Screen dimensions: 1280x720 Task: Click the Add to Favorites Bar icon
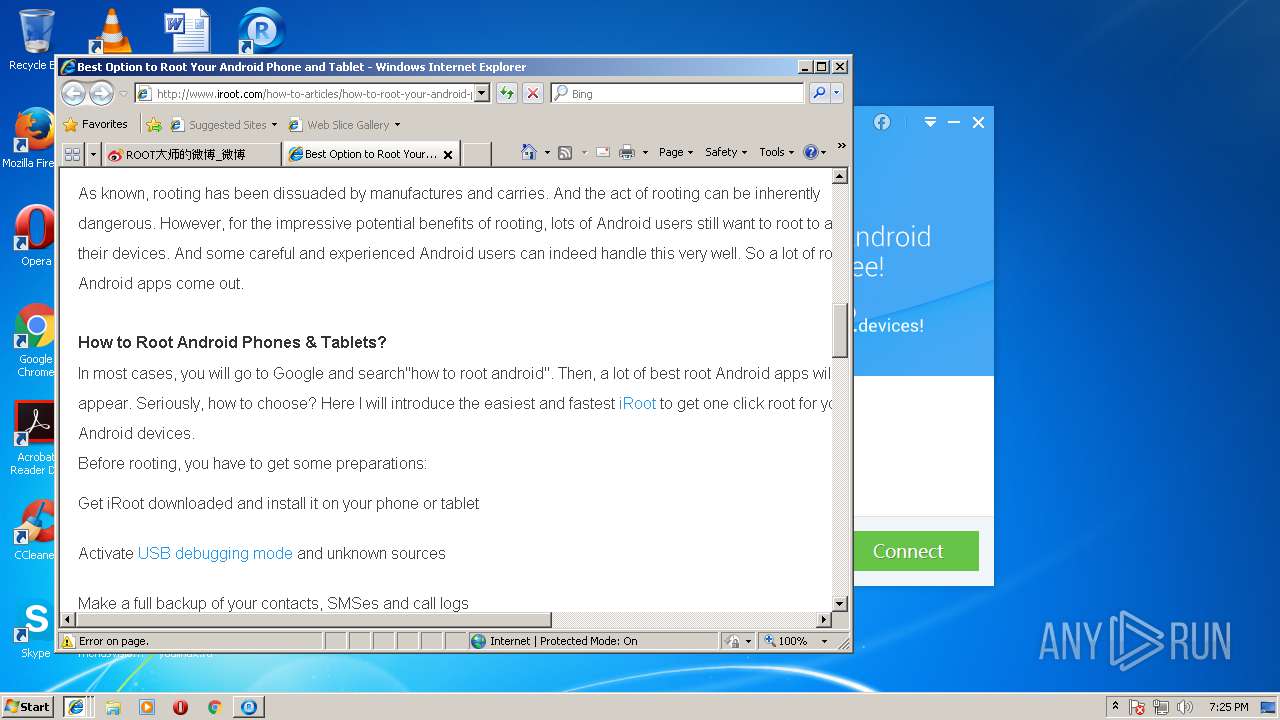click(x=154, y=125)
